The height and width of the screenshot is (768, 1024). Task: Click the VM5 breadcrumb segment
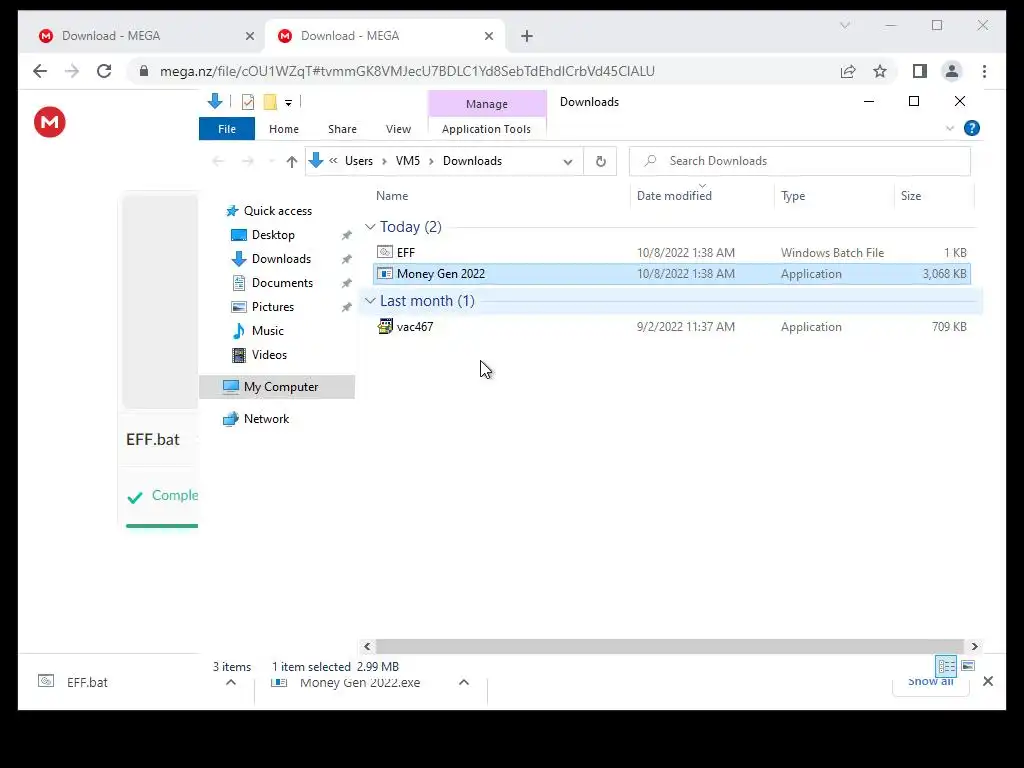coord(408,161)
